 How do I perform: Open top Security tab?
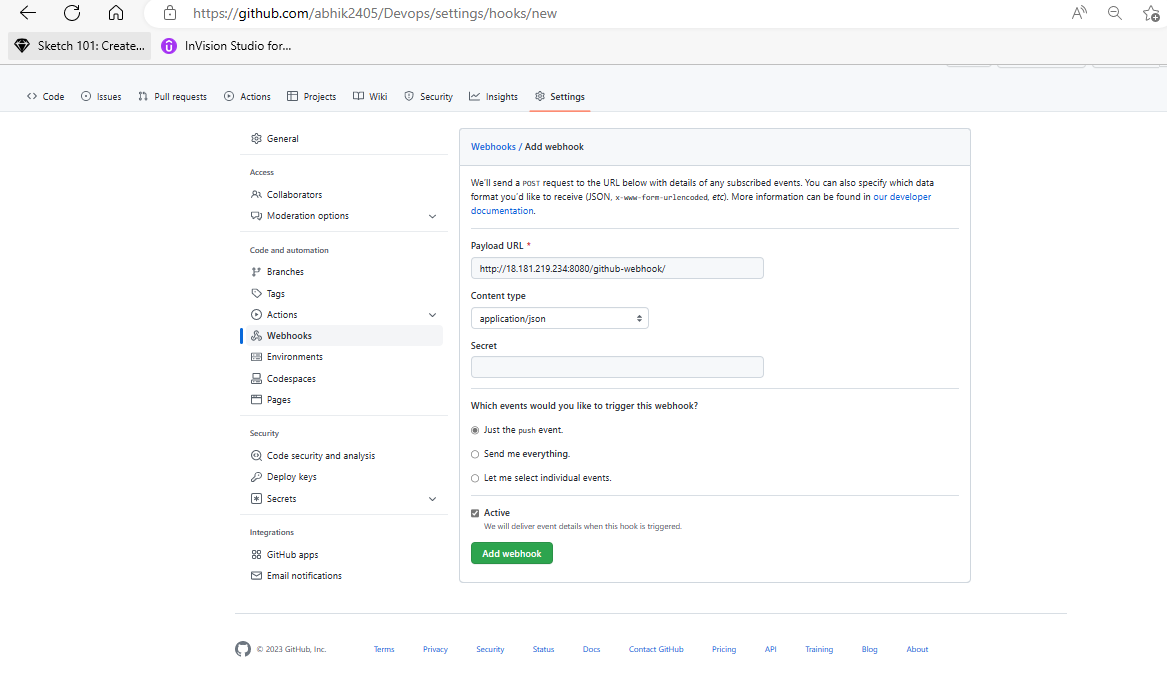click(428, 97)
